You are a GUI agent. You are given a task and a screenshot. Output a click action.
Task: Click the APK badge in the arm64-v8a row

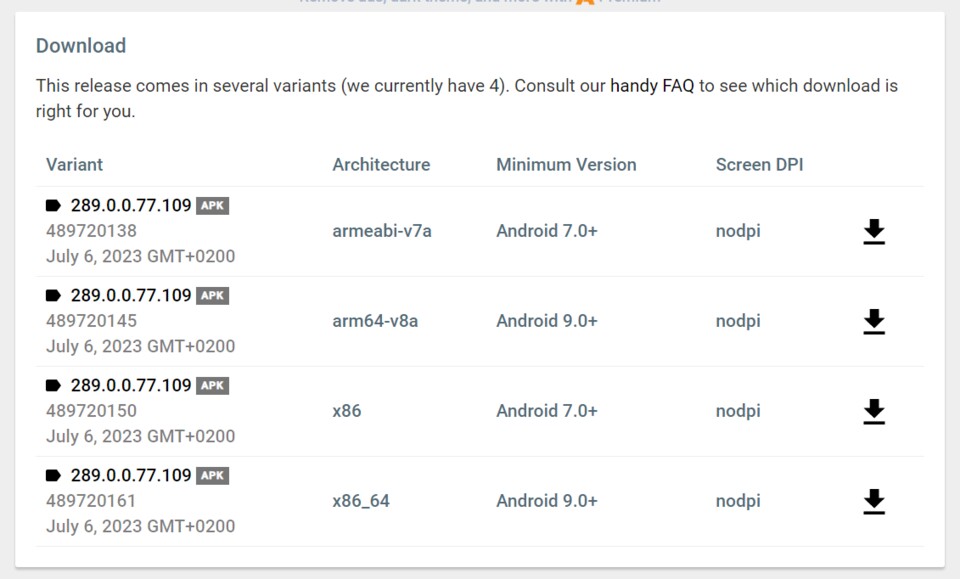point(213,296)
